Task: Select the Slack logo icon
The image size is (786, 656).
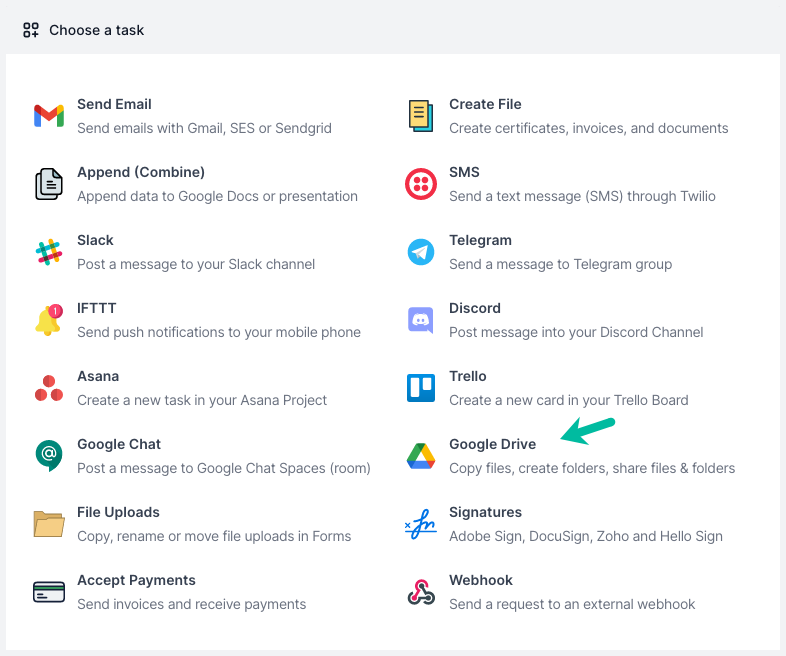Action: [49, 252]
